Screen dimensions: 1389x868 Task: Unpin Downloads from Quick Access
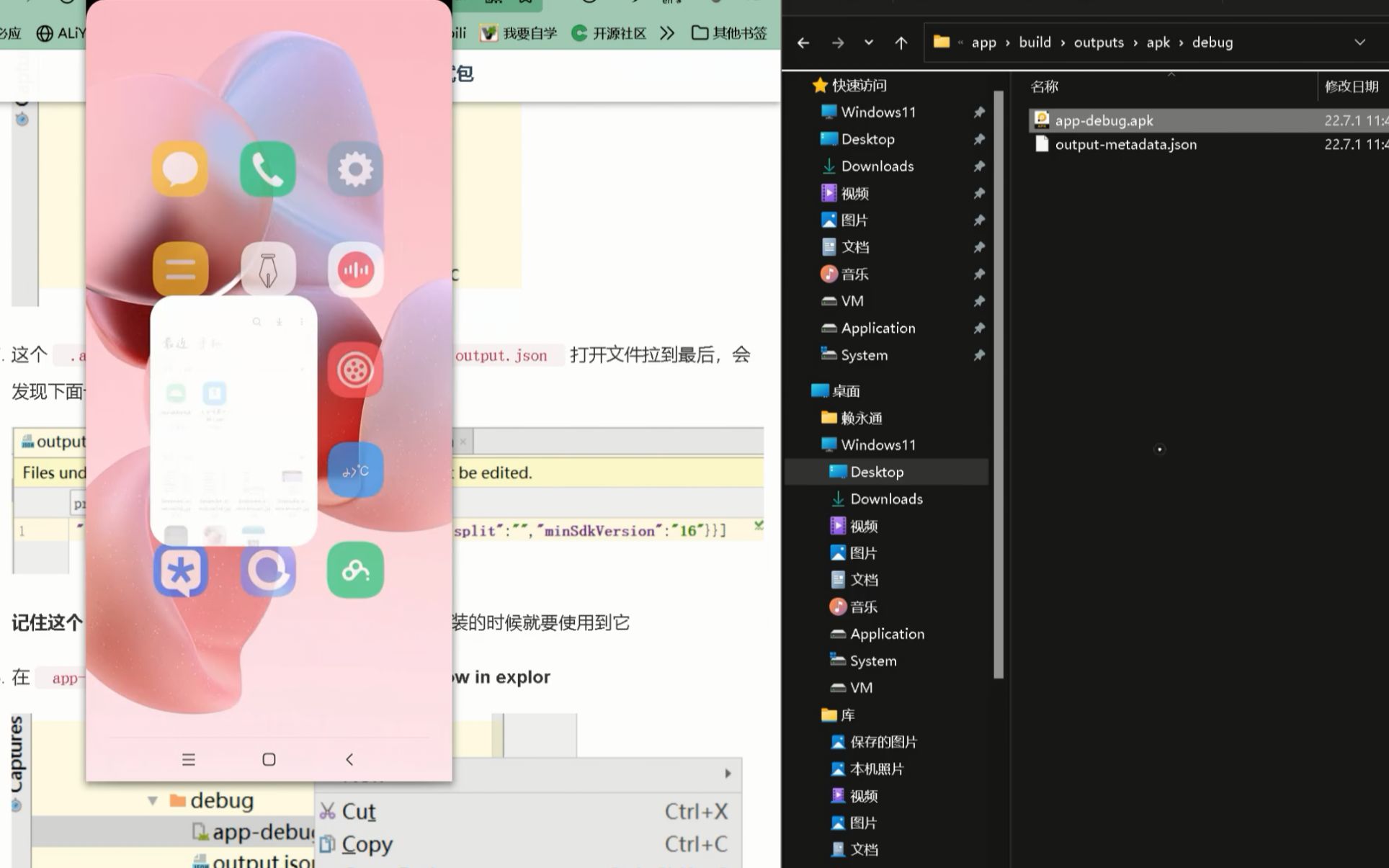979,166
